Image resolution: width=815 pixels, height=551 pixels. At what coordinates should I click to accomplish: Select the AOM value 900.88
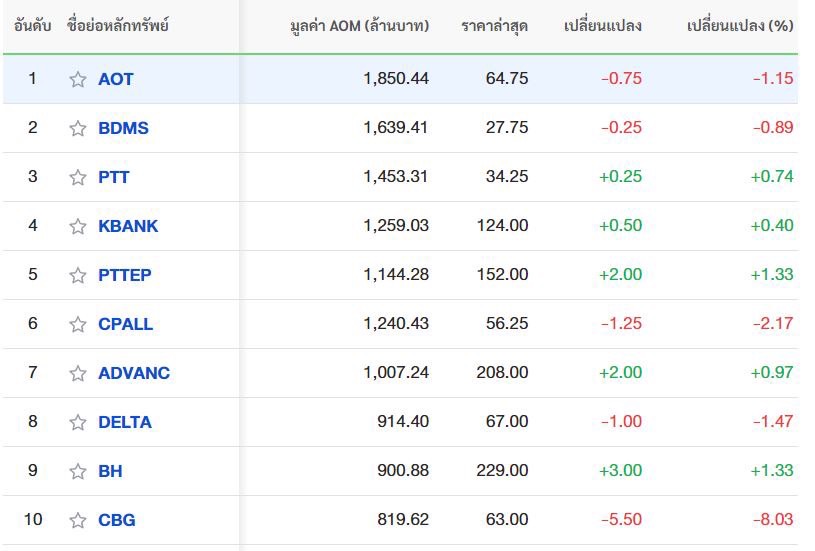pyautogui.click(x=403, y=470)
